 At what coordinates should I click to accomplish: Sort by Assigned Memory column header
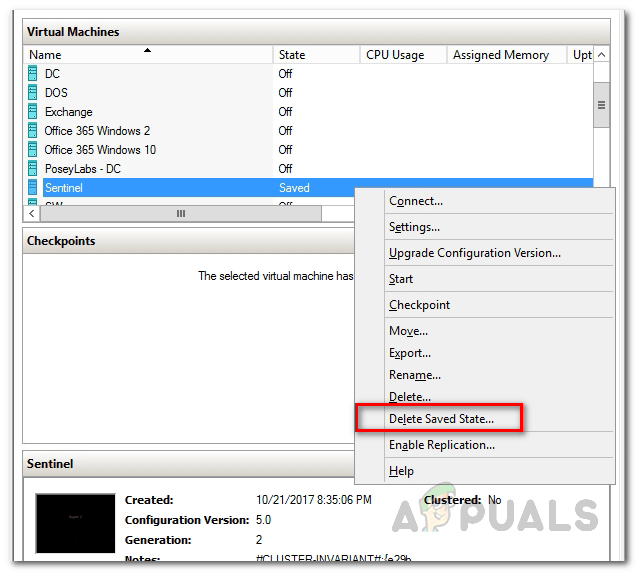point(507,54)
